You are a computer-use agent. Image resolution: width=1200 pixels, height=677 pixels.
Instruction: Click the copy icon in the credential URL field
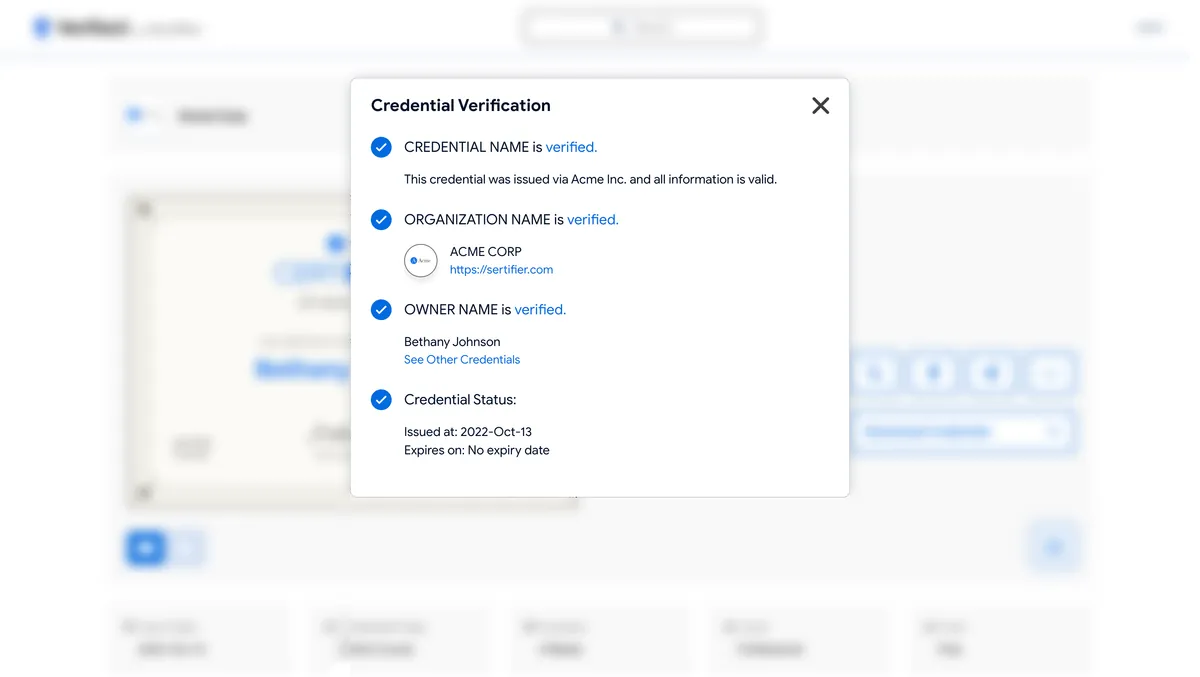coord(1052,432)
